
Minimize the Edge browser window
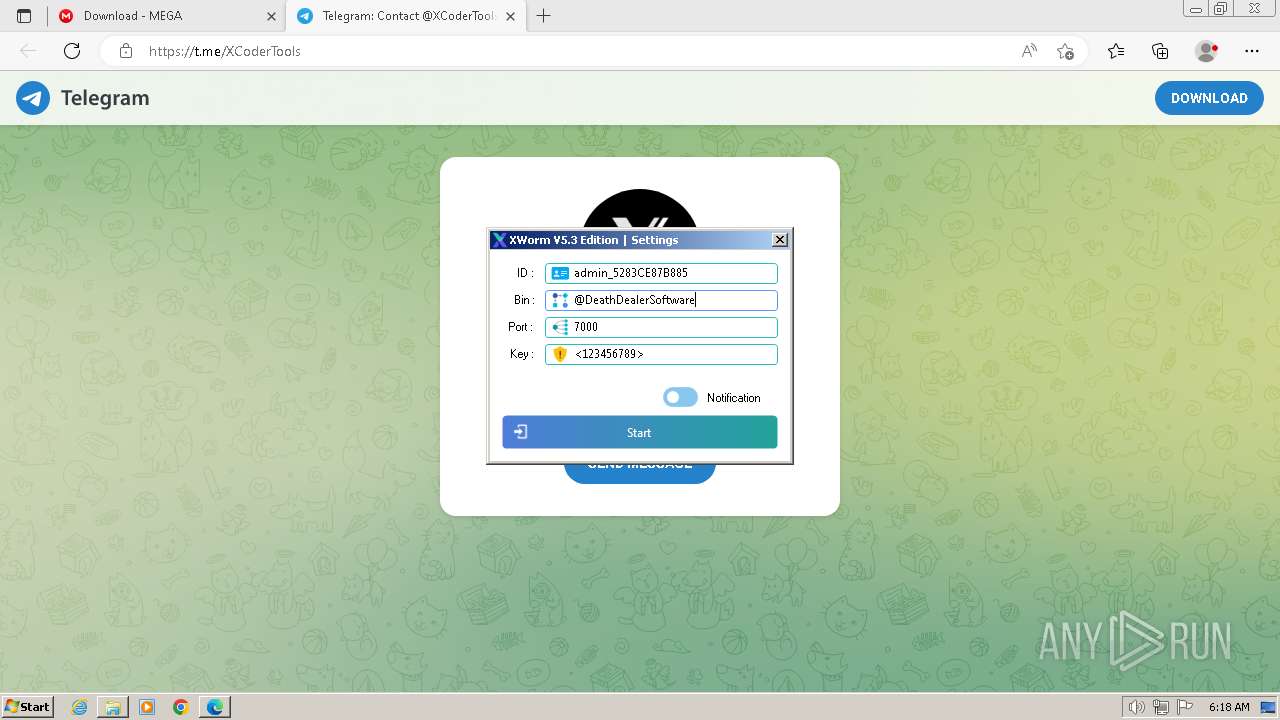[1195, 8]
